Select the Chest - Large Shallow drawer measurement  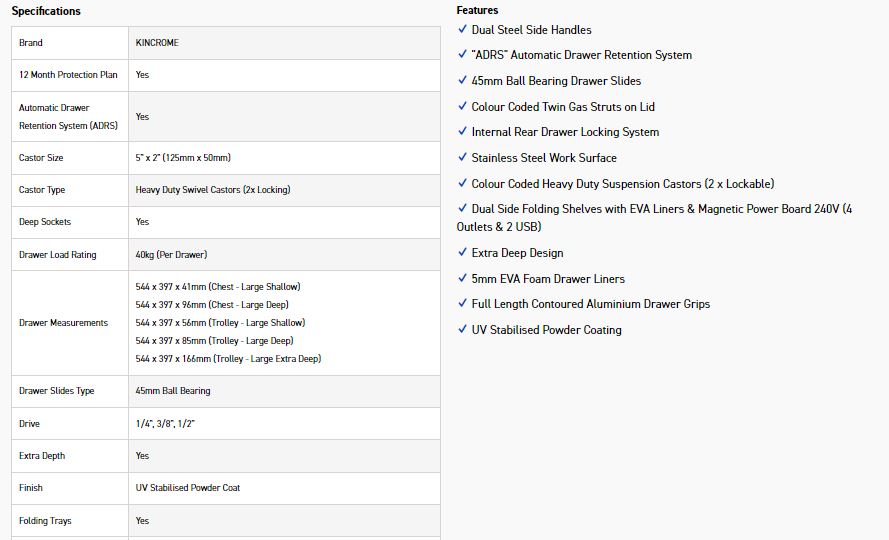(x=217, y=287)
